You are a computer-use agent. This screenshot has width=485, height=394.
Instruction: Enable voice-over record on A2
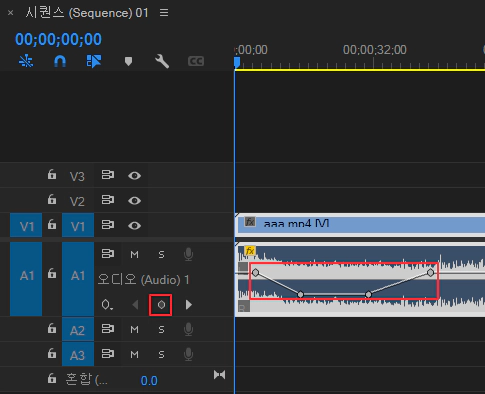188,329
